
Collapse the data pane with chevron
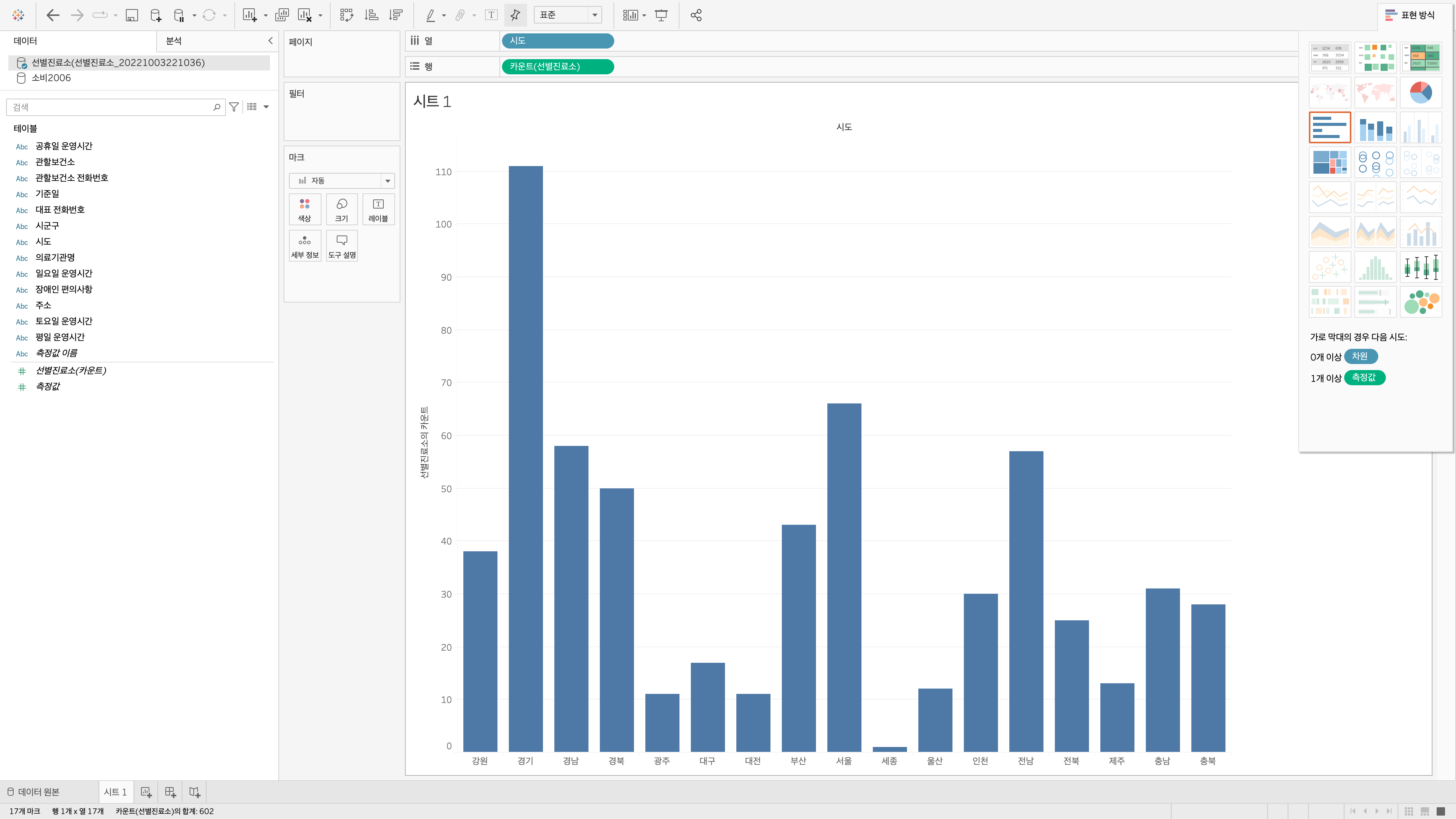coord(270,41)
